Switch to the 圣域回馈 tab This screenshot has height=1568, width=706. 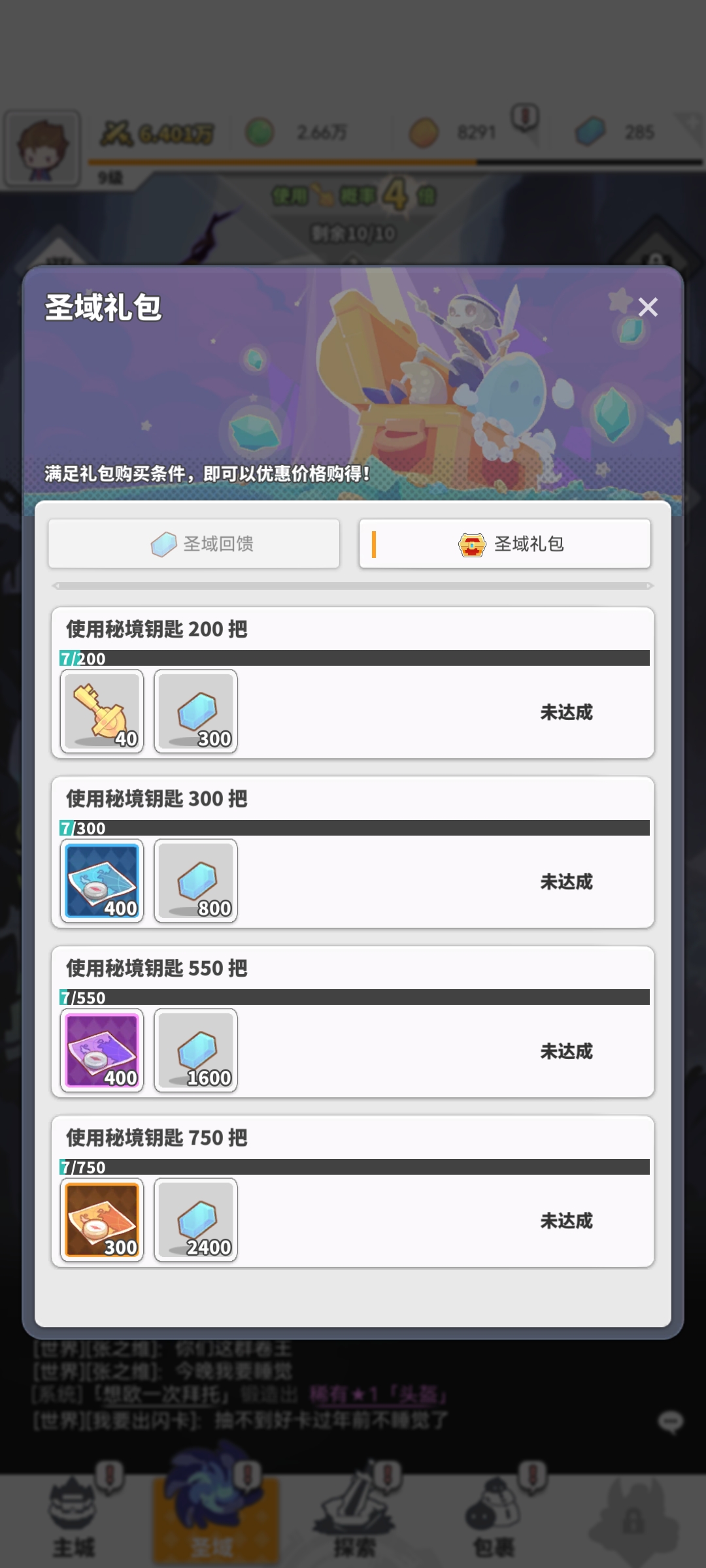pyautogui.click(x=193, y=544)
